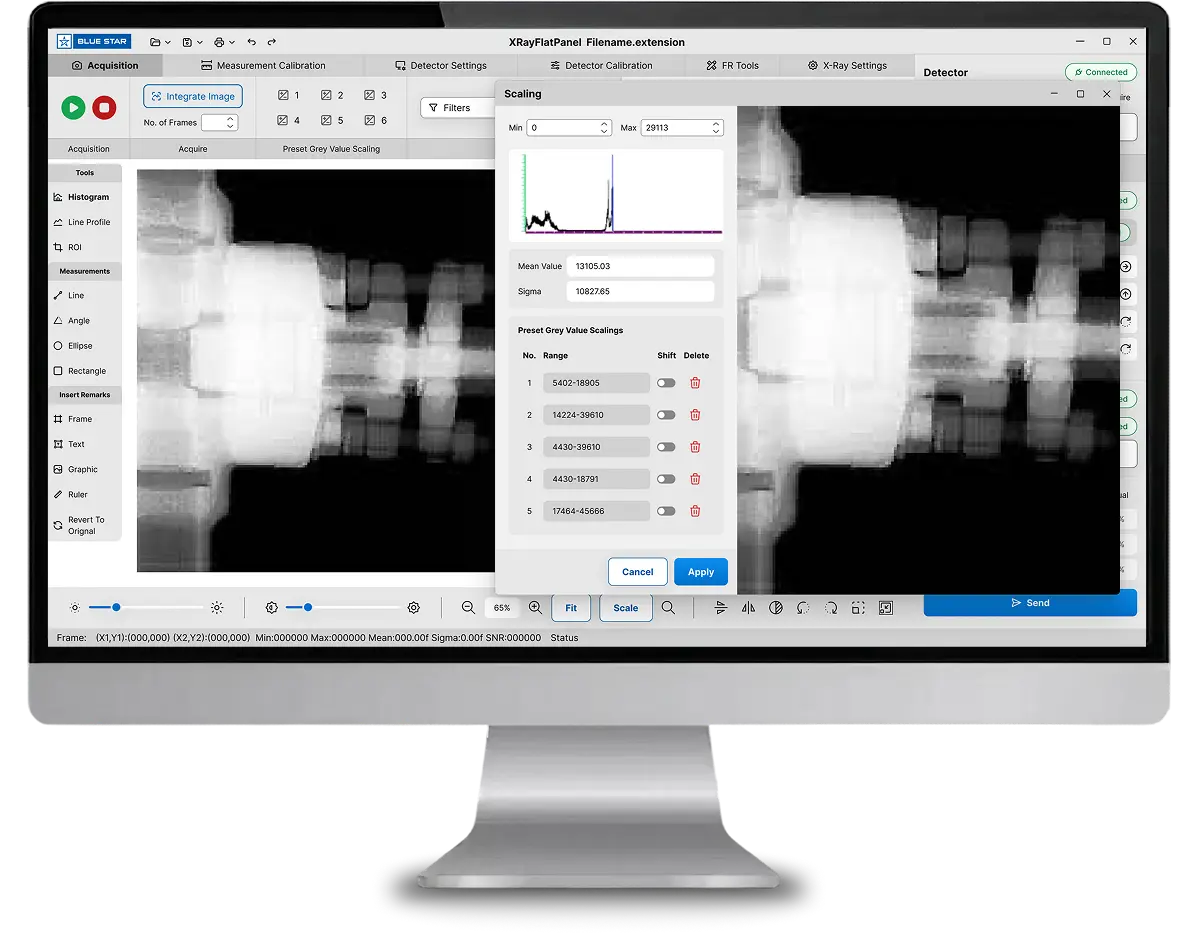Image resolution: width=1194 pixels, height=939 pixels.
Task: Delete preset scaling range 5402-18905
Action: coord(696,383)
